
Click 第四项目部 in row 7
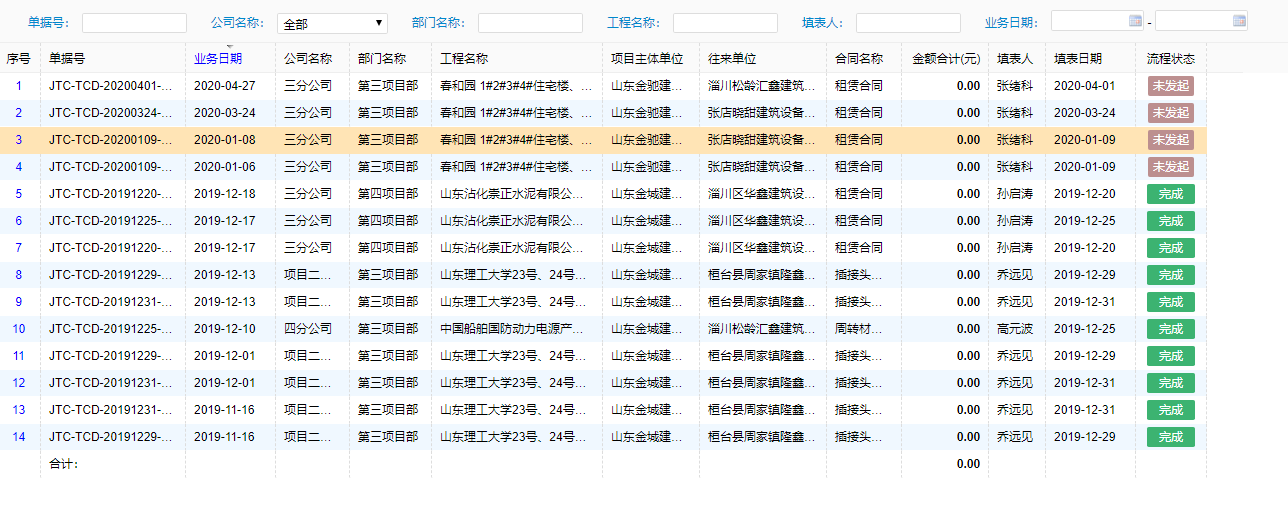coord(388,248)
